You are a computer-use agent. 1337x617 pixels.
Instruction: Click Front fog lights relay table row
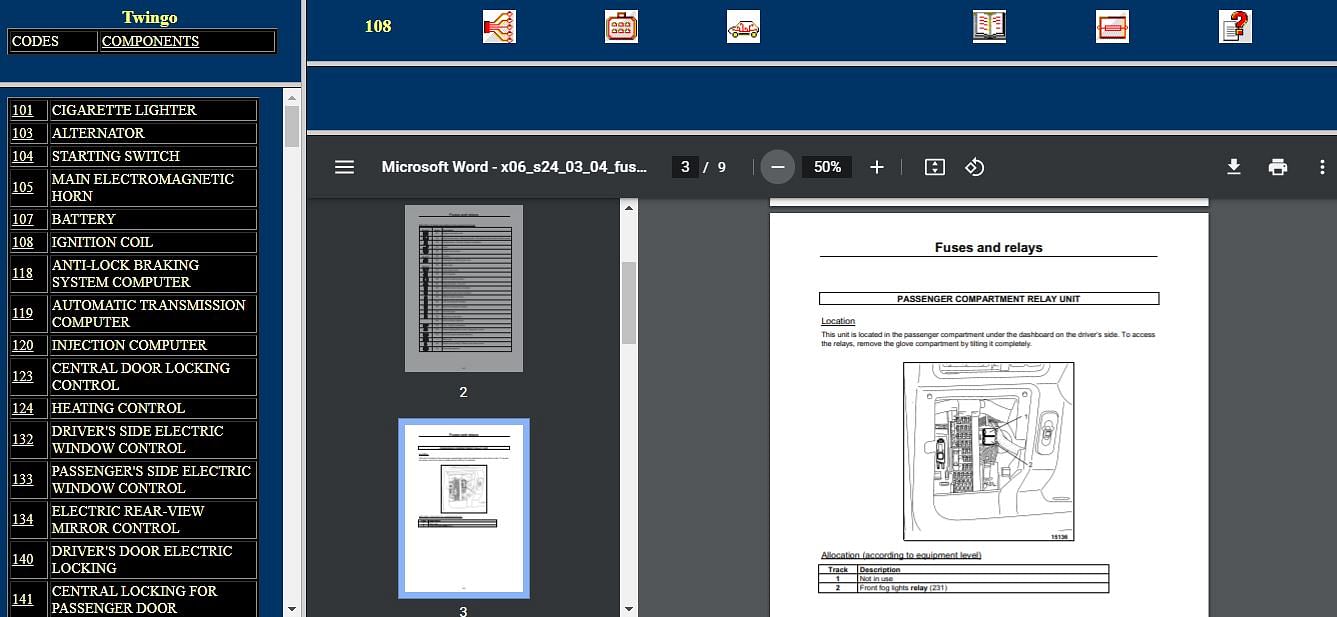point(964,588)
